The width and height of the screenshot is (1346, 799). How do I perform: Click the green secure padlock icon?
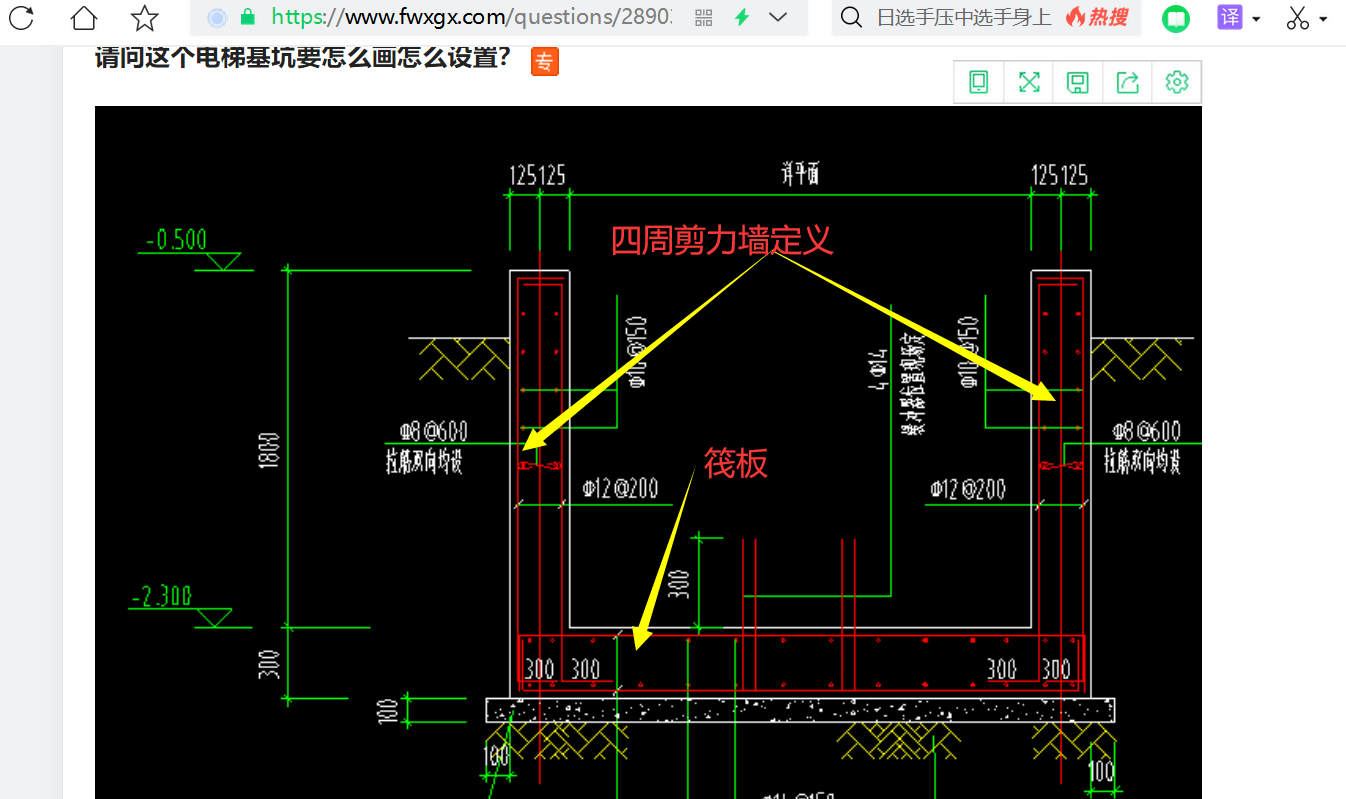248,17
